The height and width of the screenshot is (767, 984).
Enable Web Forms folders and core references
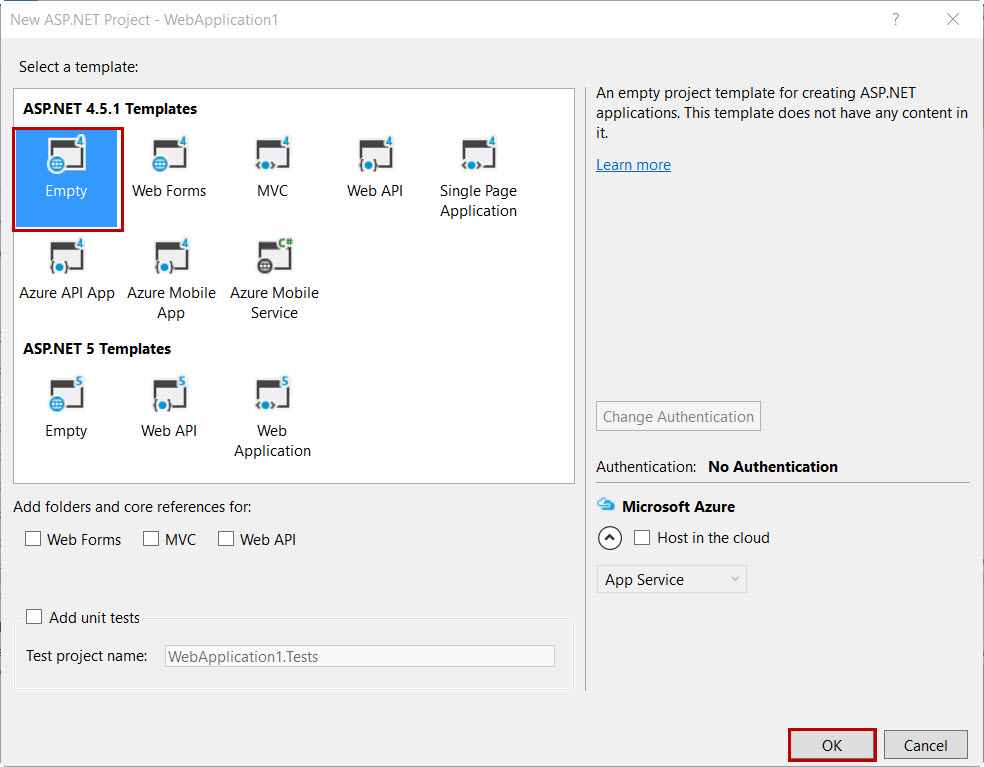point(33,539)
